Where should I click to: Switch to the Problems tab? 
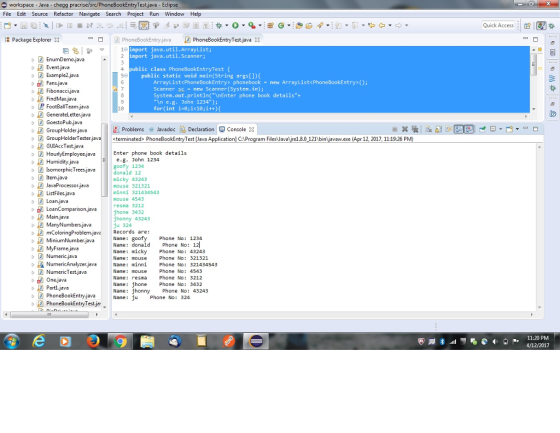129,129
